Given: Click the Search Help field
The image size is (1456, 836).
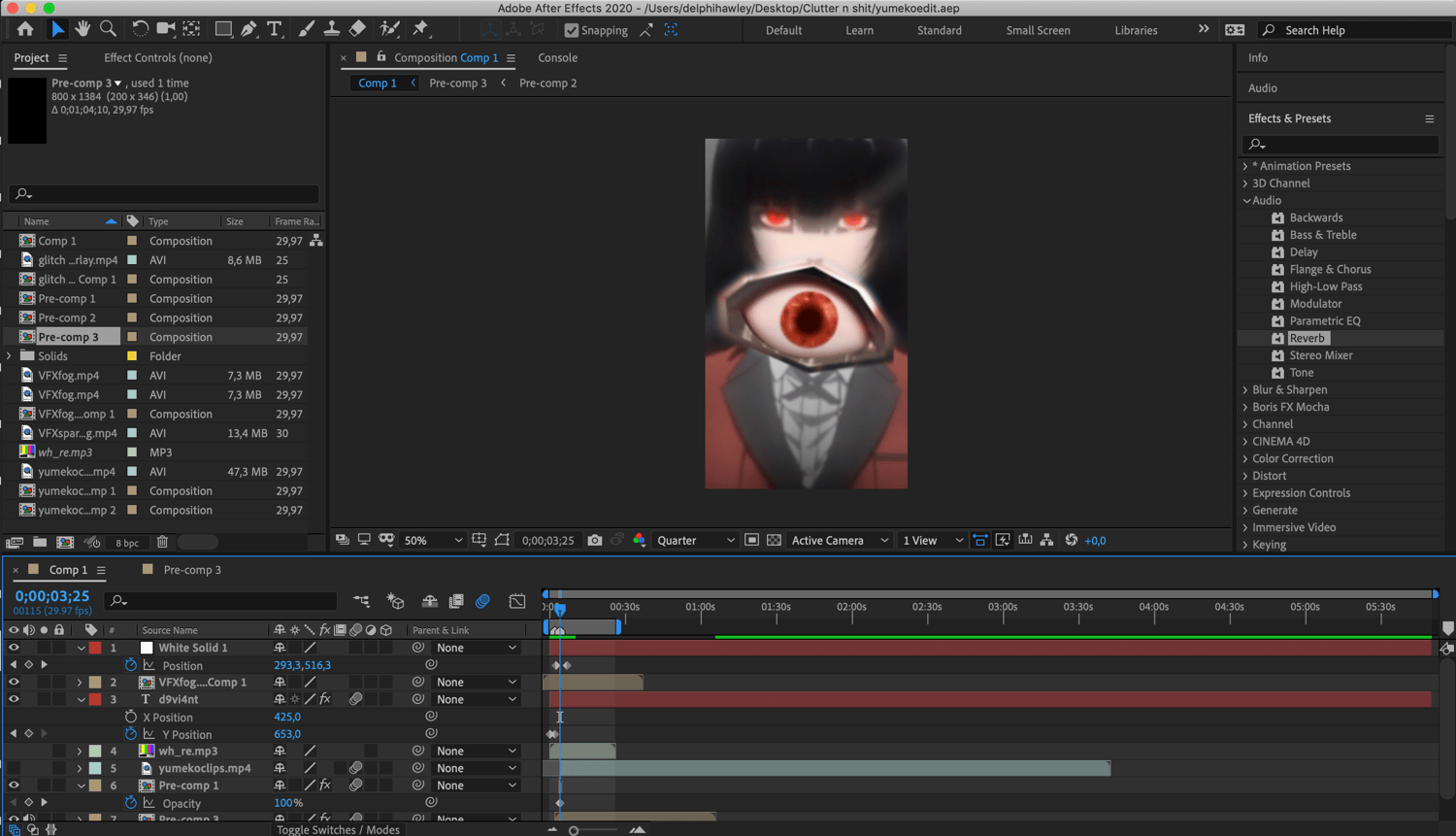Looking at the screenshot, I should [x=1354, y=30].
